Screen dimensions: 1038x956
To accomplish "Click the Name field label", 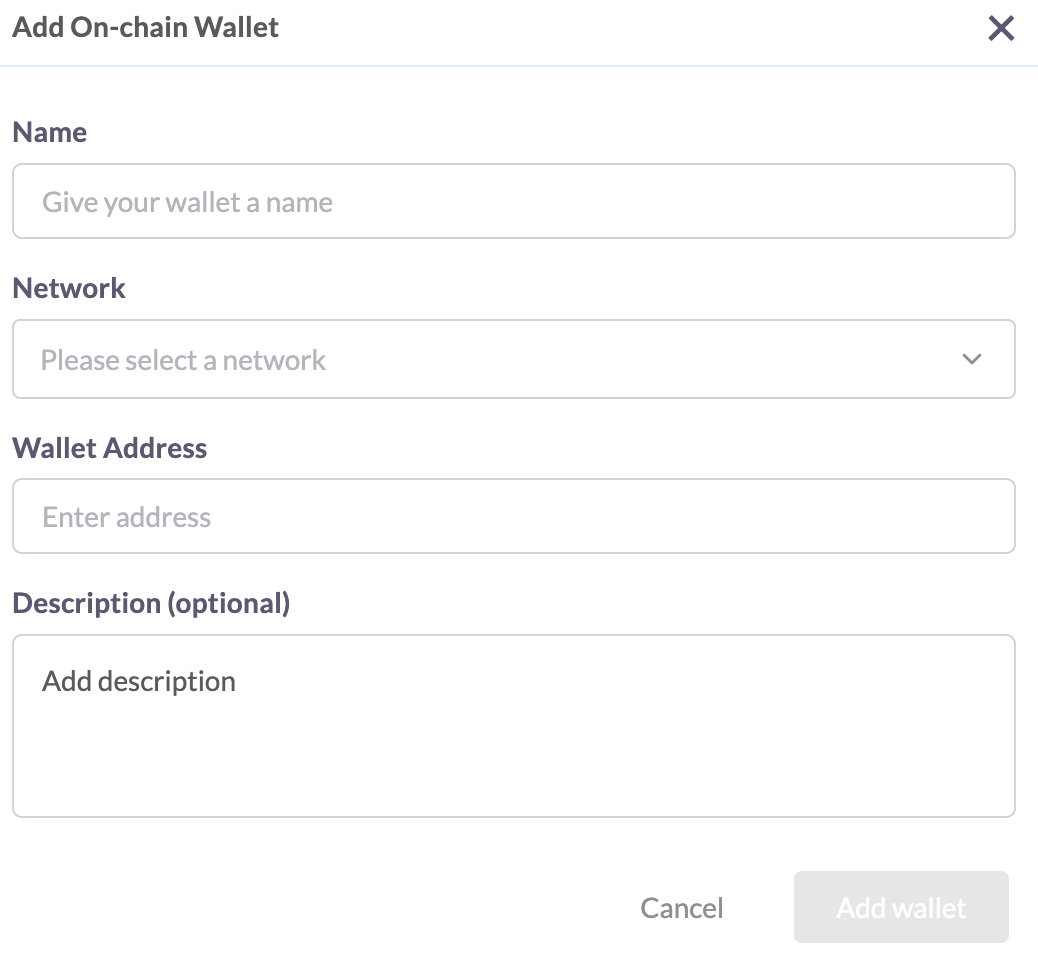I will tap(50, 133).
